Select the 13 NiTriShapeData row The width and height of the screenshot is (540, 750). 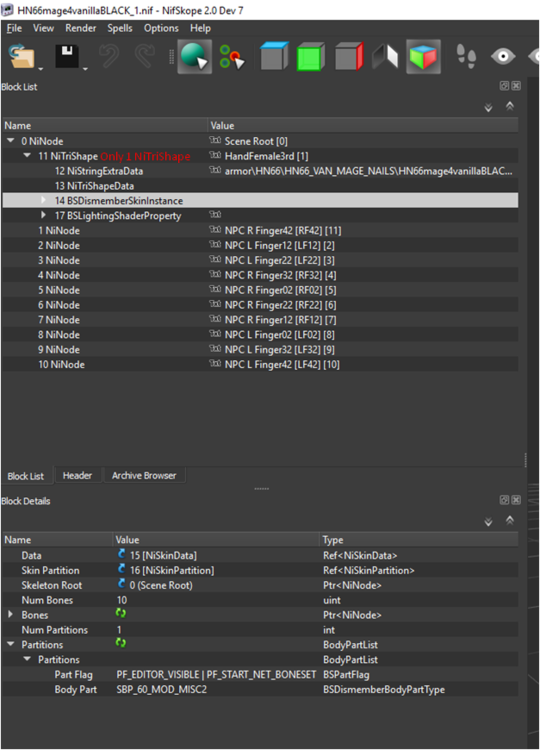coord(260,186)
